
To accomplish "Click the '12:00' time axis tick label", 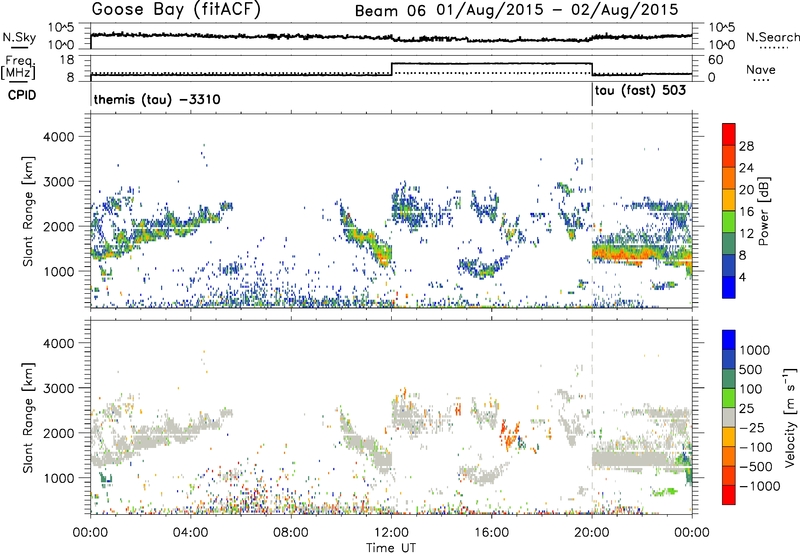I will click(391, 533).
